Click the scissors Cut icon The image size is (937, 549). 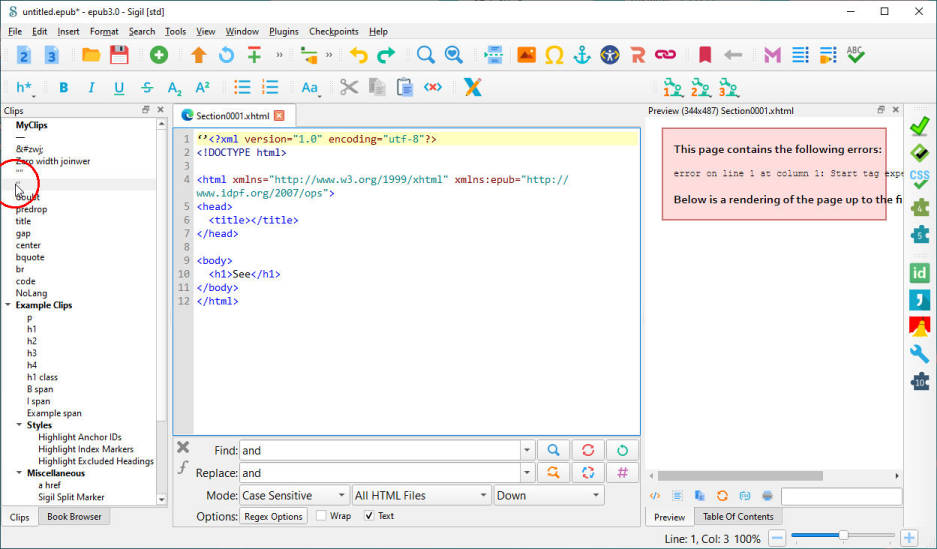click(348, 88)
